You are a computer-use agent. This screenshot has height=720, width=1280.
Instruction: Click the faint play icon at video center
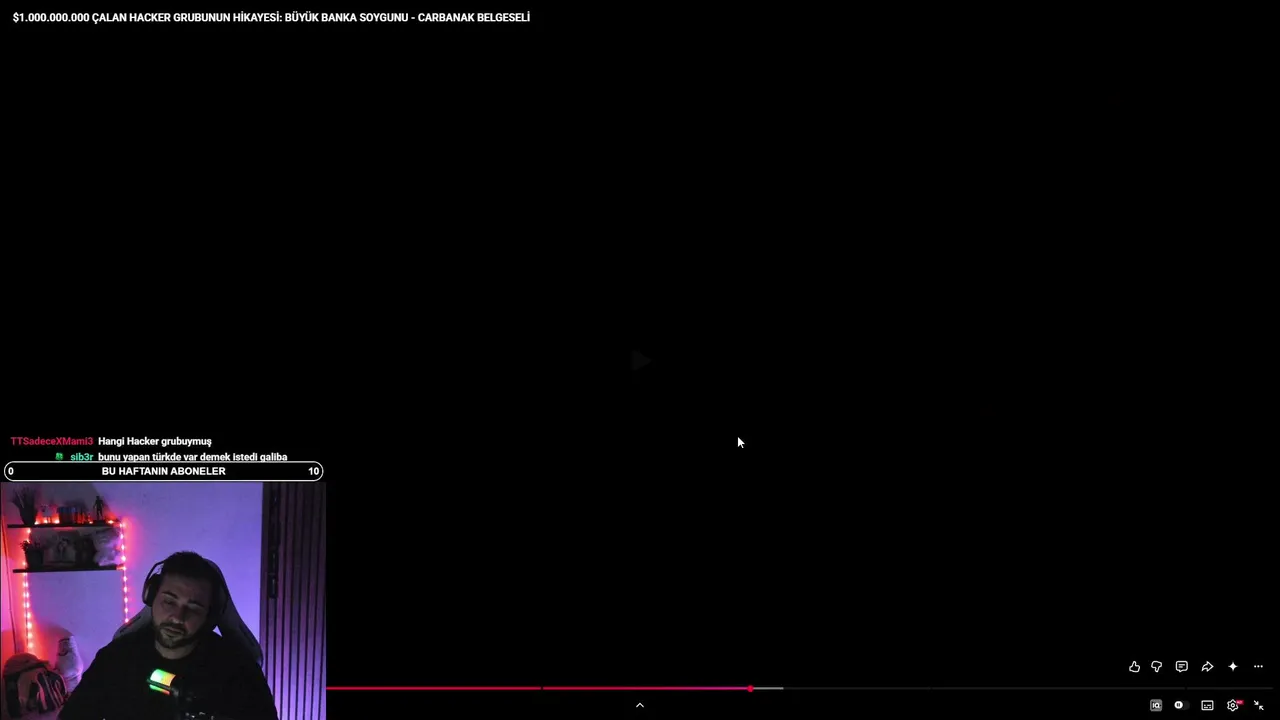[x=641, y=360]
